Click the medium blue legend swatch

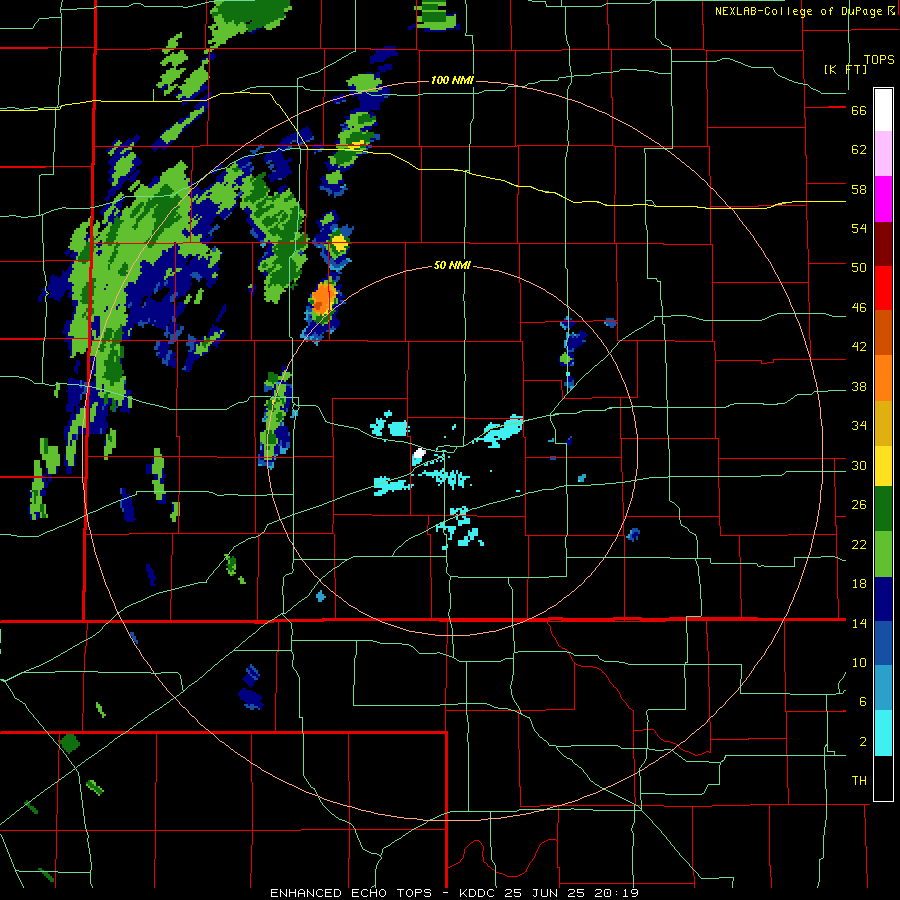(883, 643)
